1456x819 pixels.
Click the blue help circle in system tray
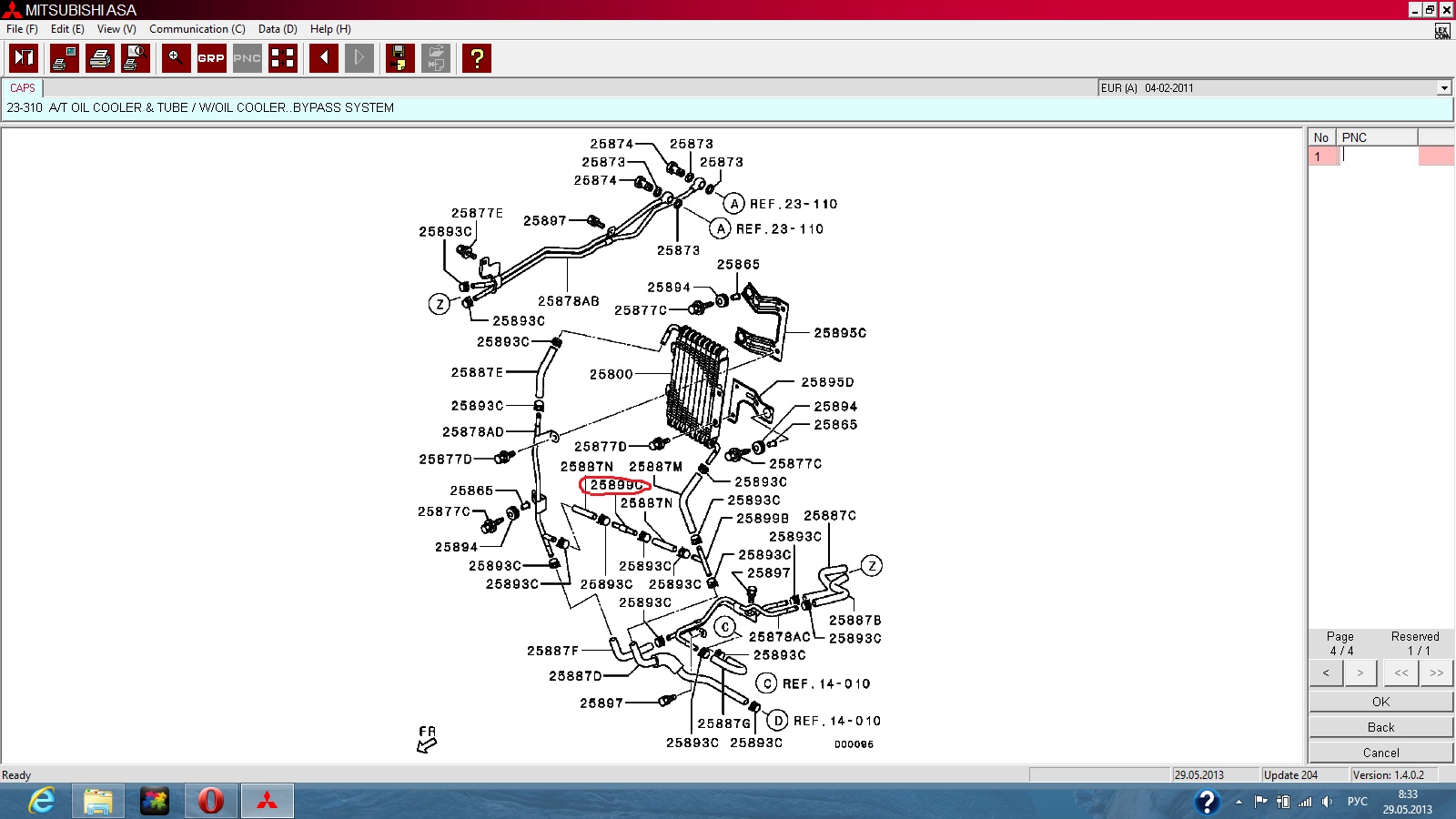point(1207,802)
